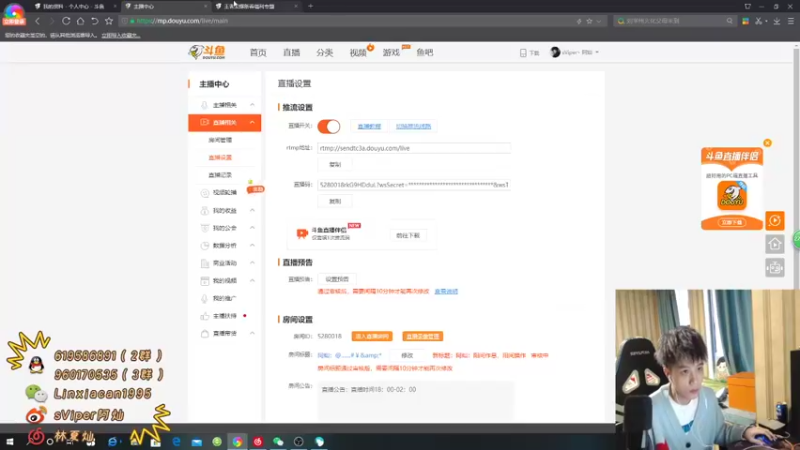Click the money bag icon beside 我的收益
The height and width of the screenshot is (450, 800).
point(205,211)
